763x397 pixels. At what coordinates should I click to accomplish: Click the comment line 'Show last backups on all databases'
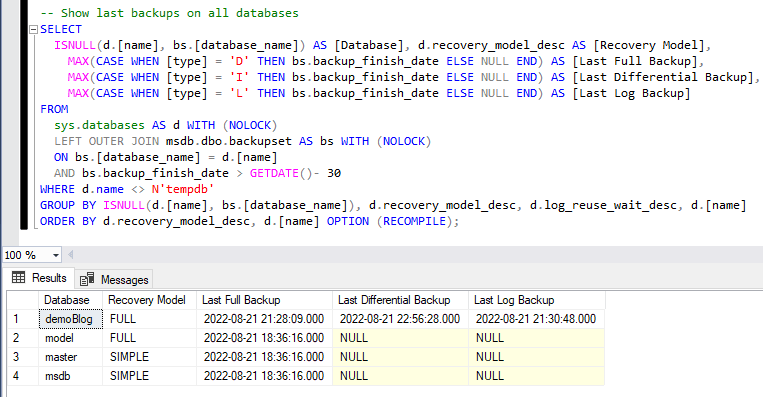[169, 13]
